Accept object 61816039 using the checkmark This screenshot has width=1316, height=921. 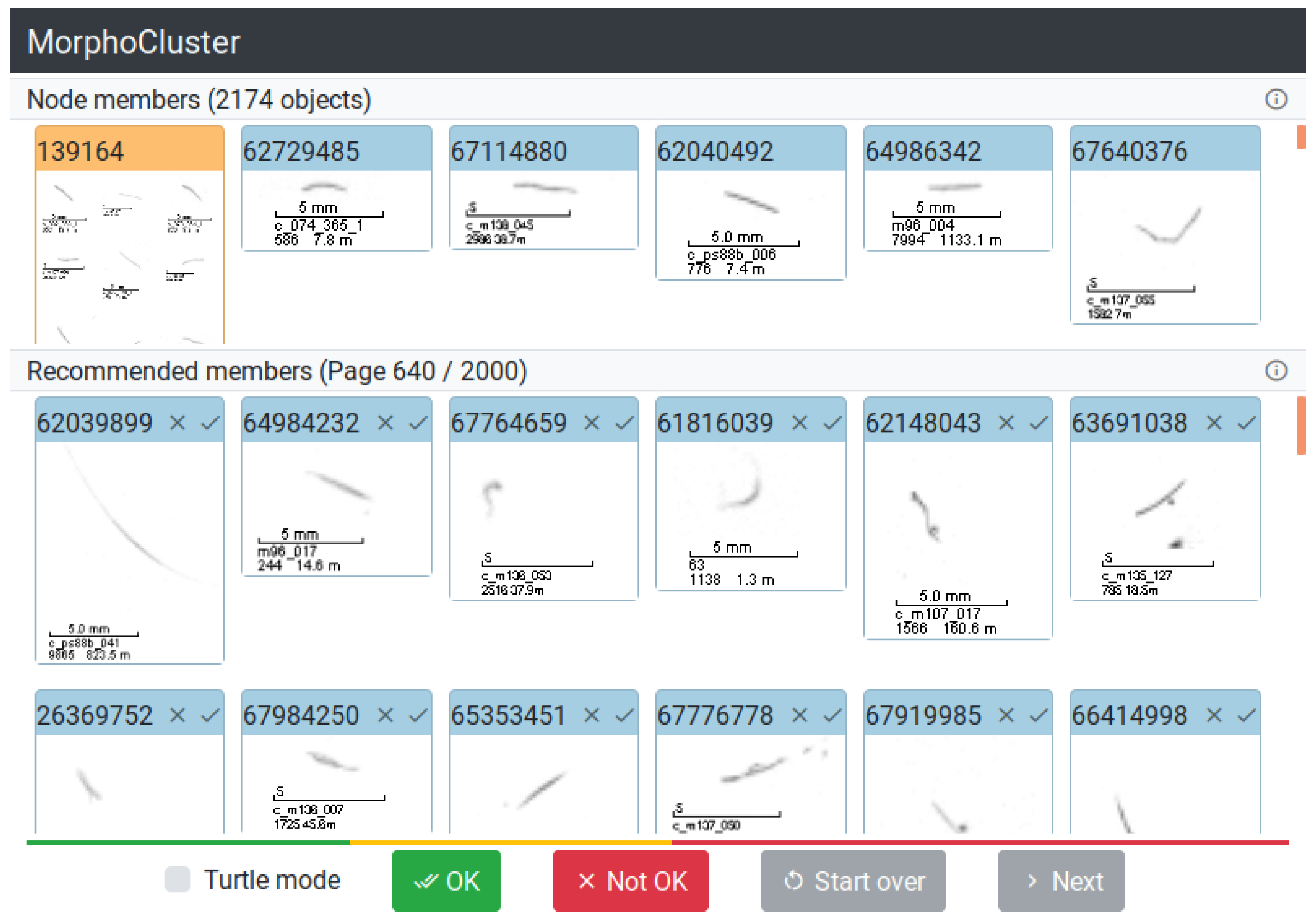(x=832, y=423)
